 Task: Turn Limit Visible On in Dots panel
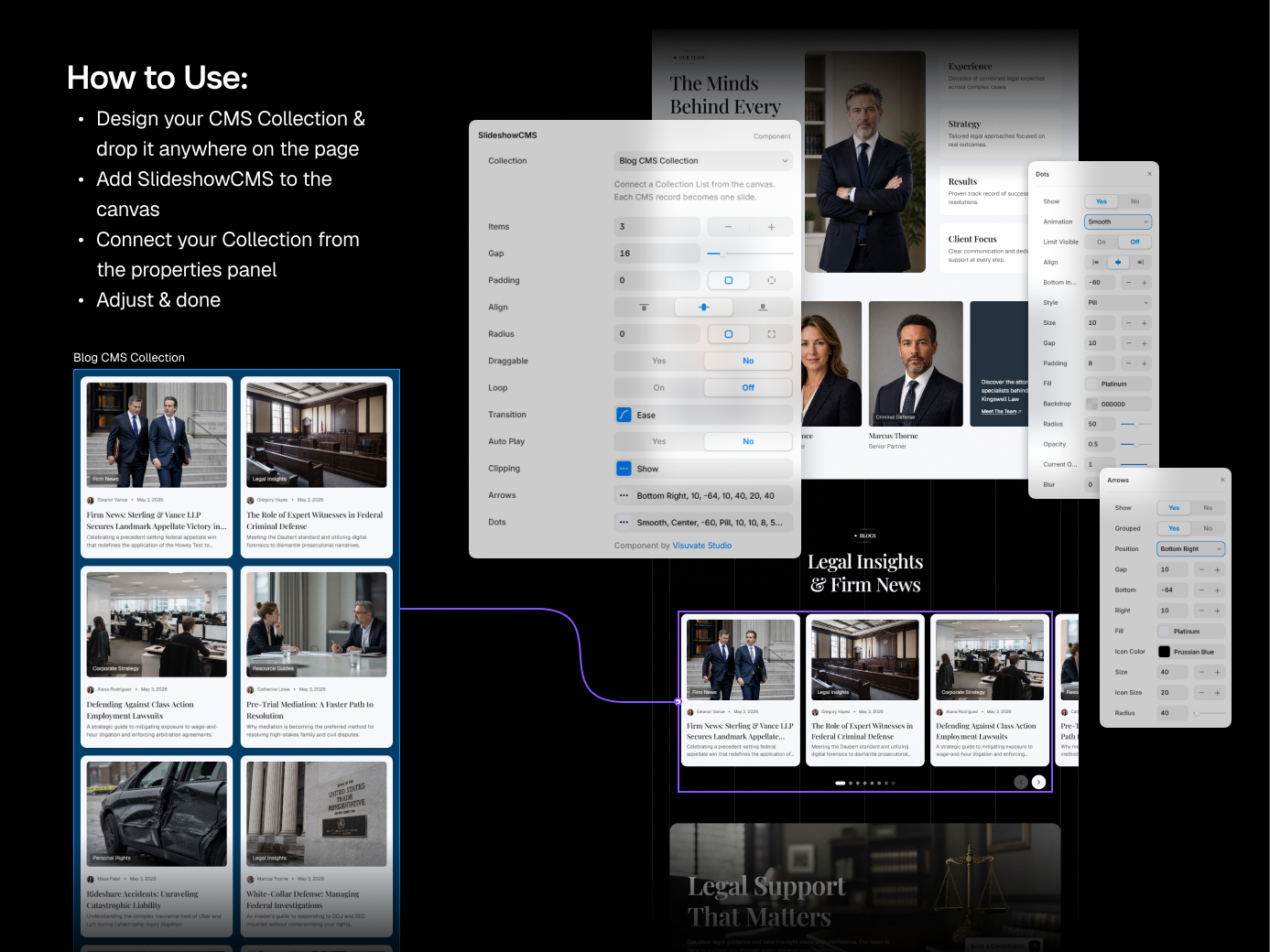tap(1102, 243)
